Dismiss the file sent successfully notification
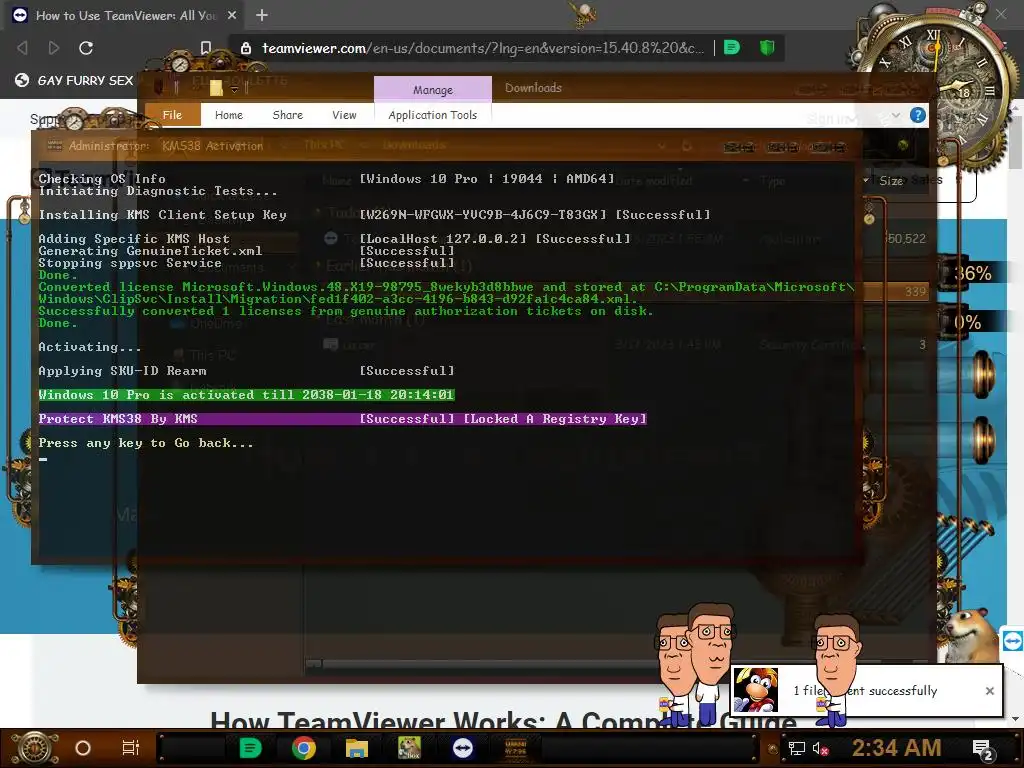Image resolution: width=1024 pixels, height=768 pixels. pyautogui.click(x=989, y=690)
